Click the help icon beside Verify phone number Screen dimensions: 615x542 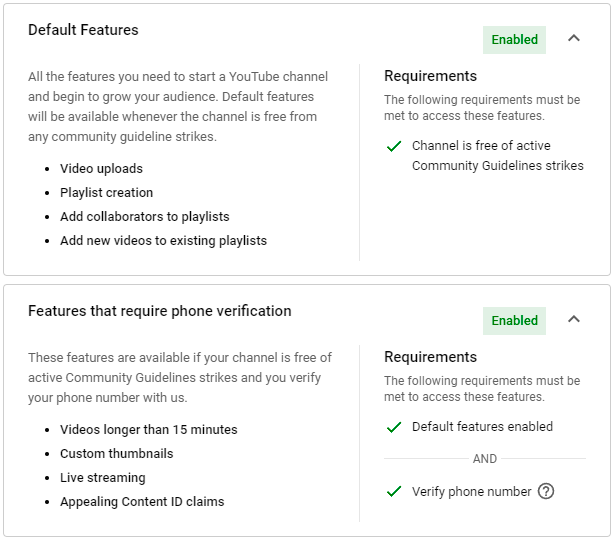click(x=546, y=491)
